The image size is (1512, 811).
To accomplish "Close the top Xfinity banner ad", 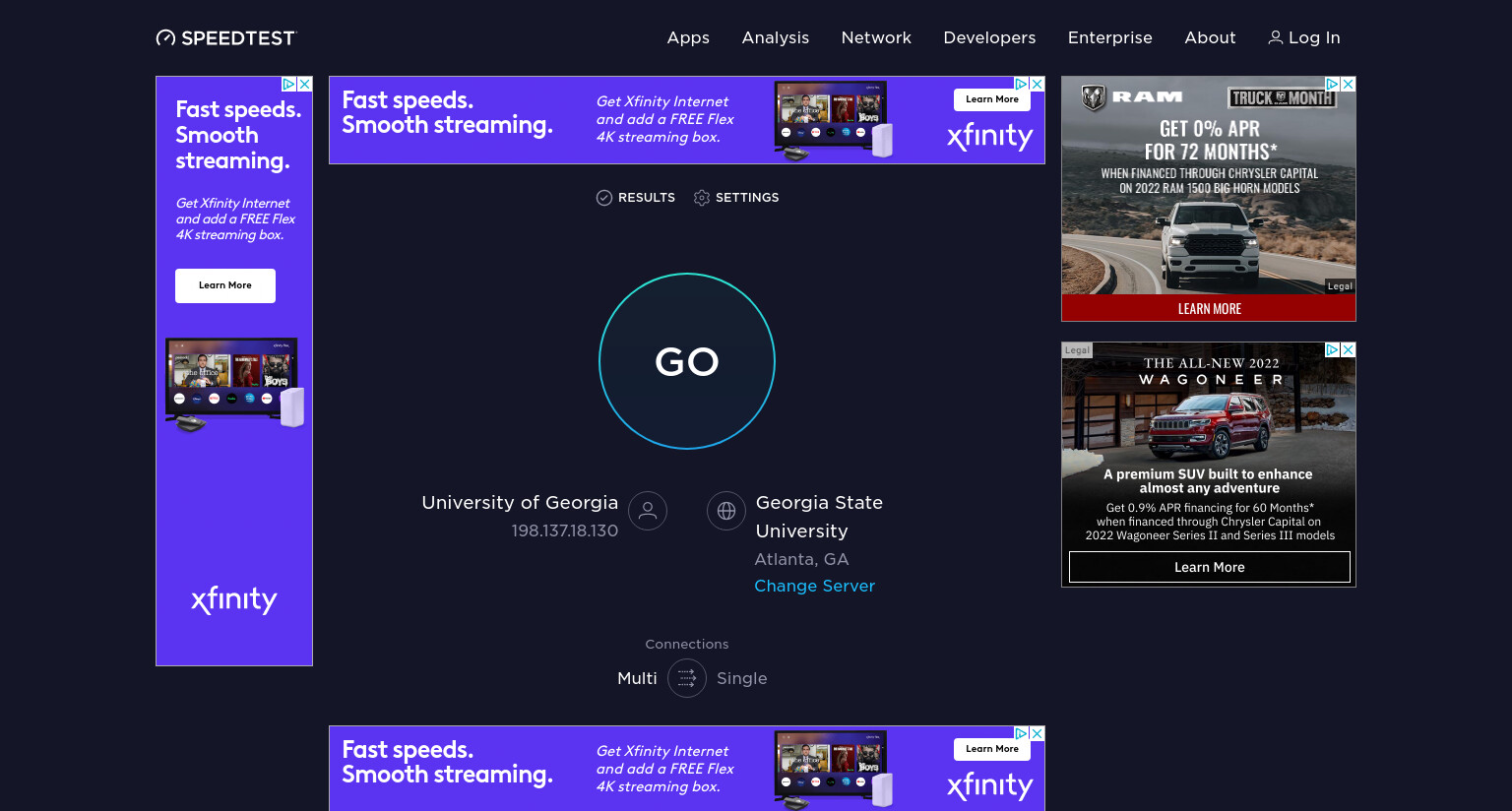I will point(1037,85).
